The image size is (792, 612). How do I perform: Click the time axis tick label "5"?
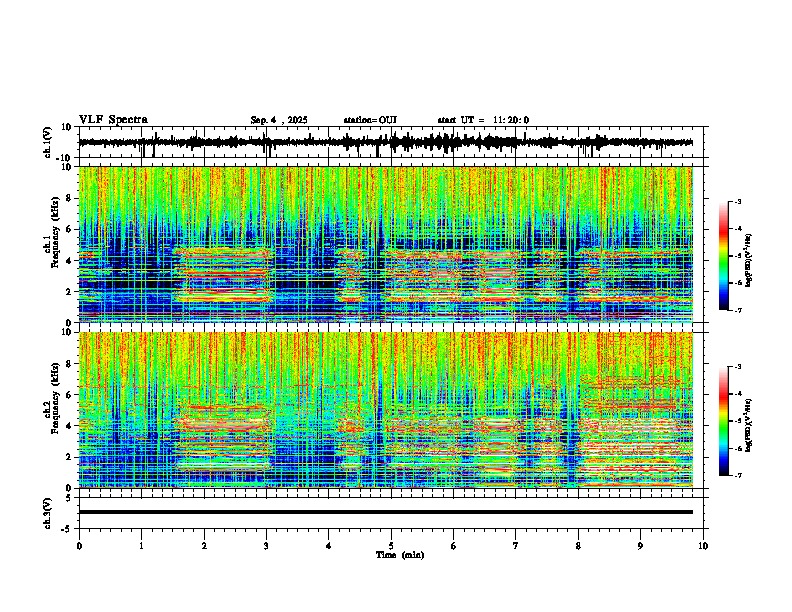coord(391,546)
